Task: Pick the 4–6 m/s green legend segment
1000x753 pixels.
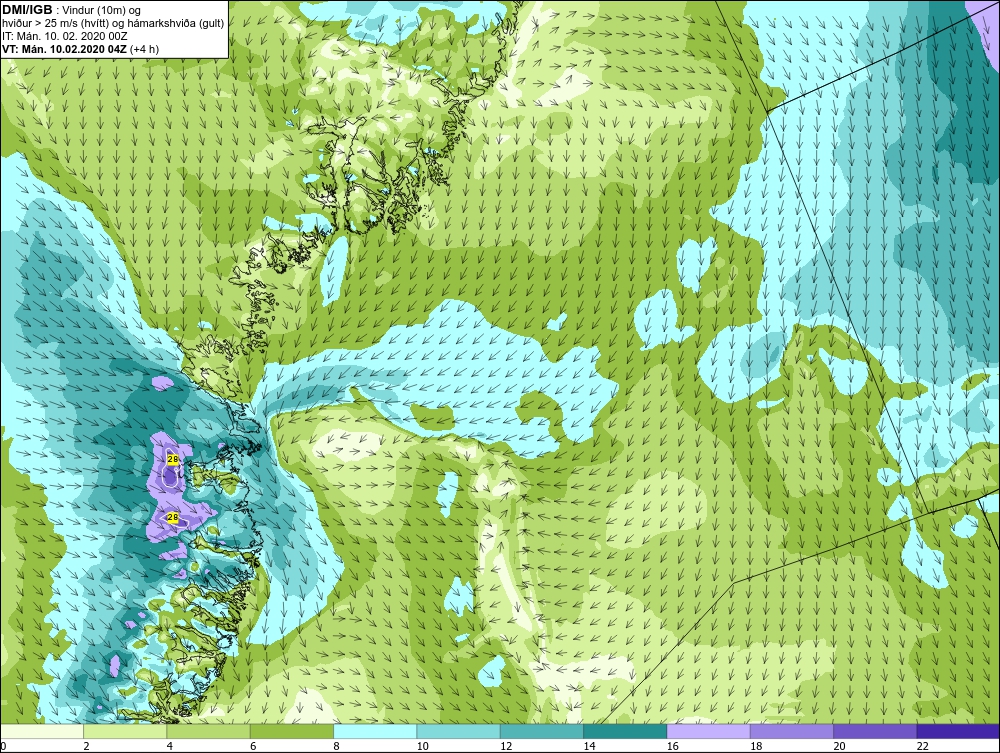Action: pos(209,732)
